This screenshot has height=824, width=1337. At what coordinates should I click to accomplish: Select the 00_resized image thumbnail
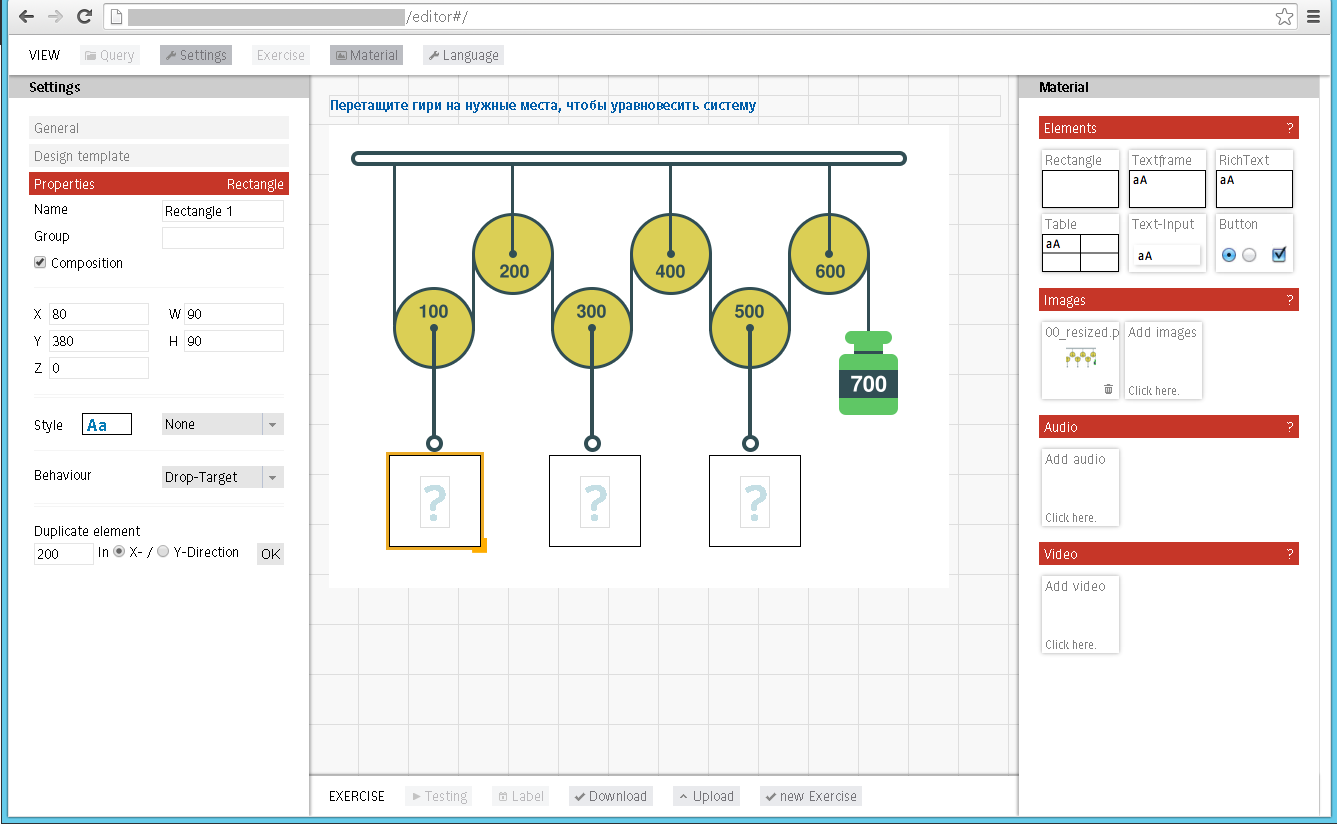(x=1080, y=361)
